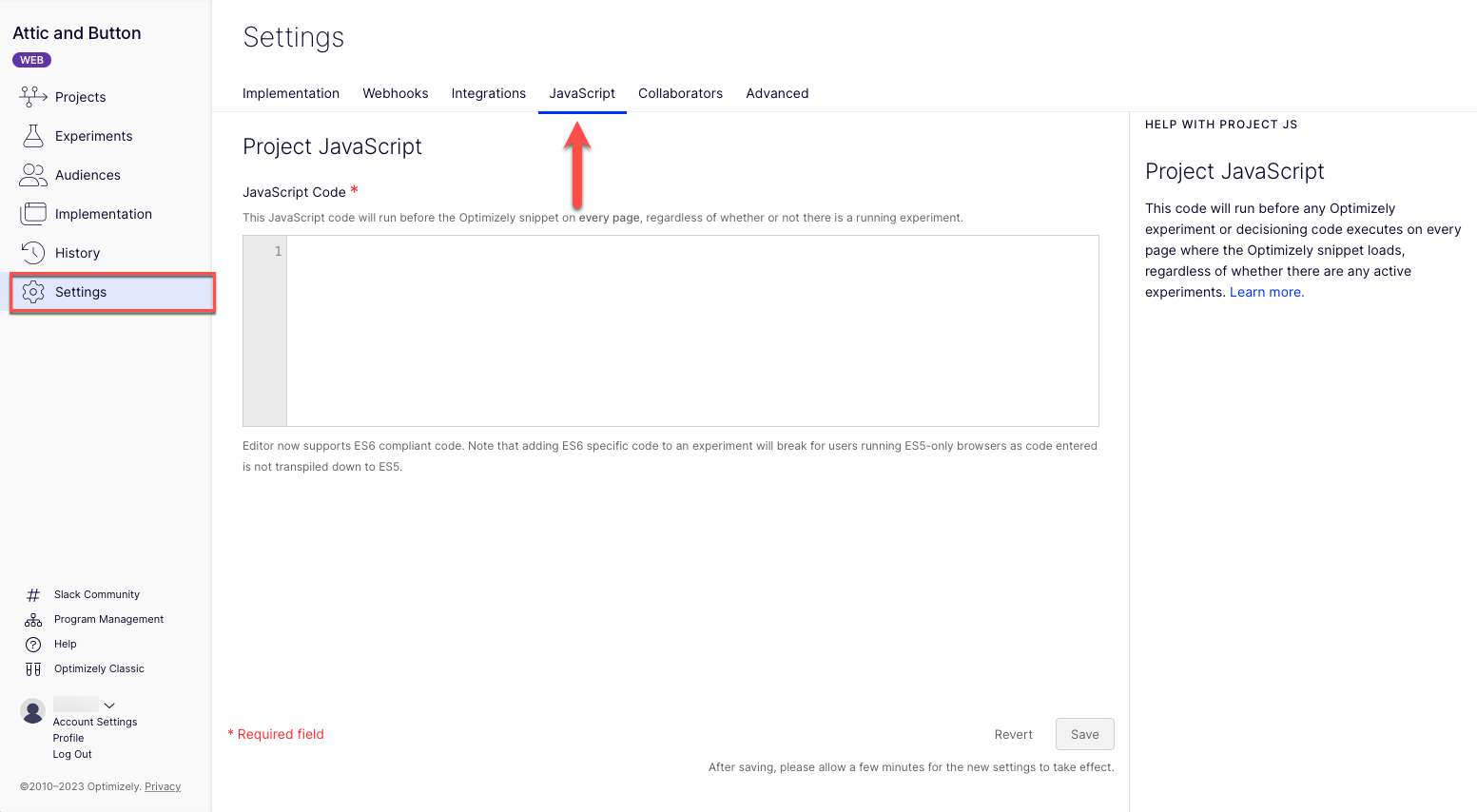The image size is (1477, 812).
Task: Open the Learn more link
Action: pyautogui.click(x=1265, y=292)
